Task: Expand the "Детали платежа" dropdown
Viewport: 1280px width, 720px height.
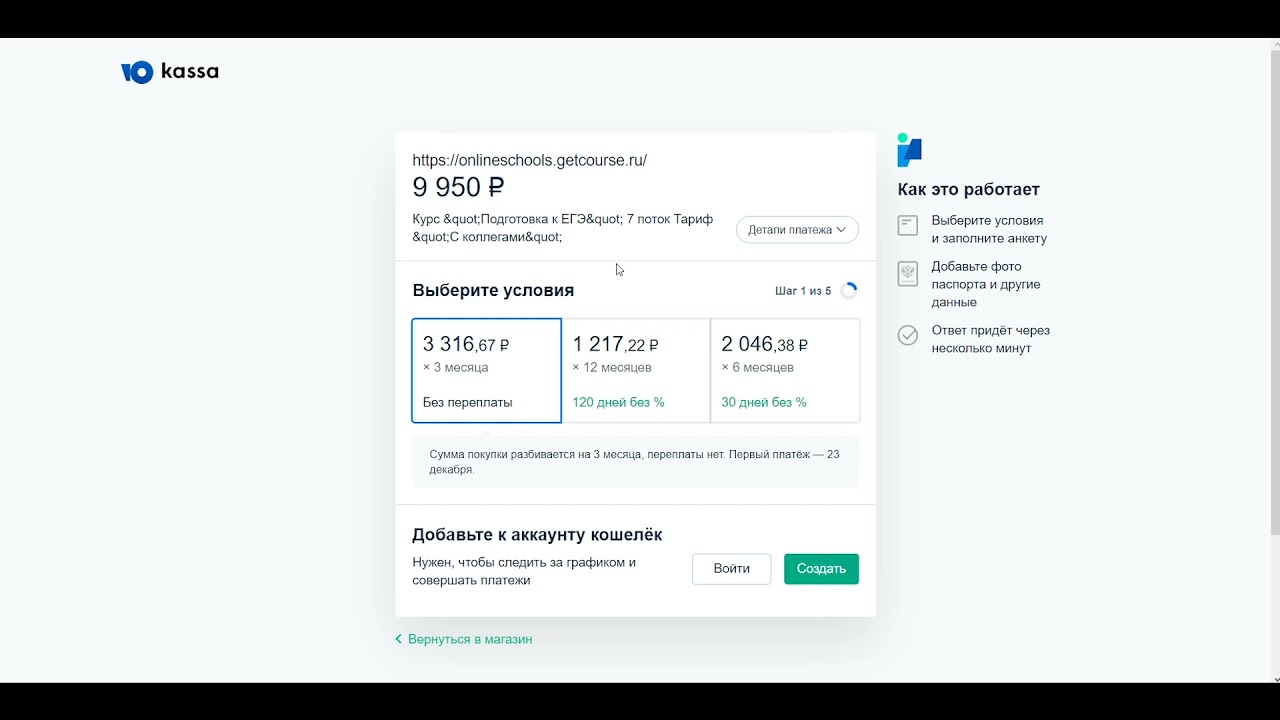Action: (x=797, y=230)
